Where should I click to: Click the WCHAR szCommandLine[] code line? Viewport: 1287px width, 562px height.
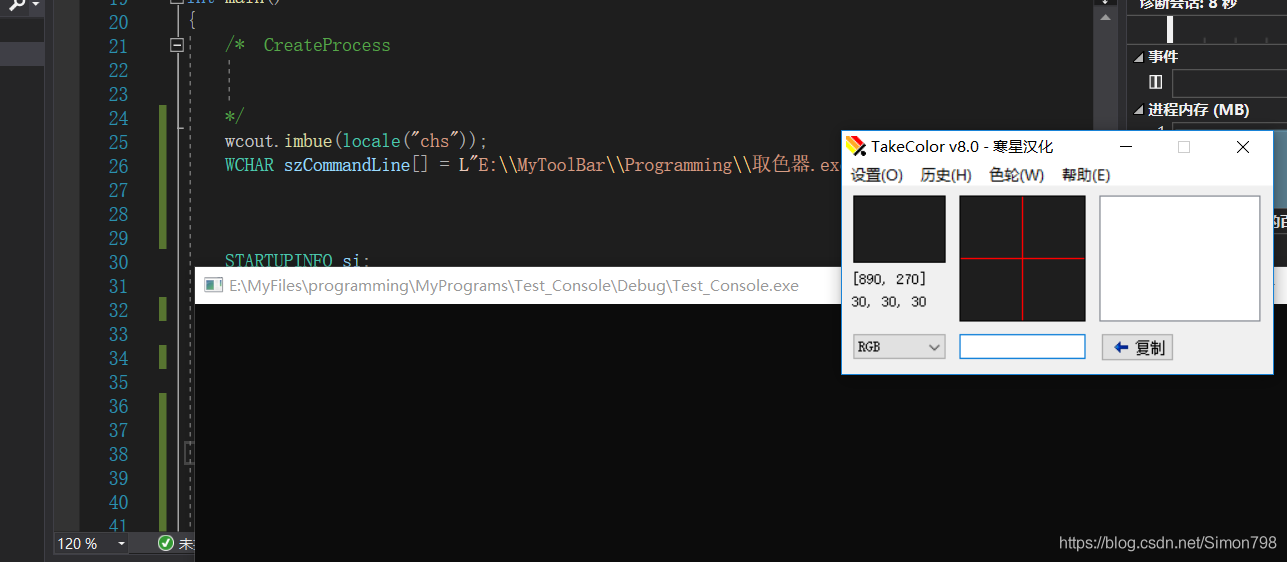pyautogui.click(x=532, y=165)
